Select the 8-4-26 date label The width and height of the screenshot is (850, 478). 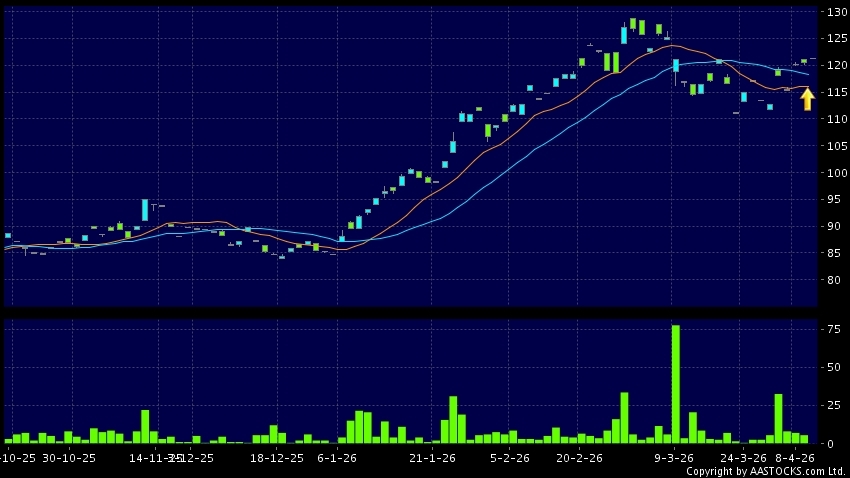coord(795,457)
